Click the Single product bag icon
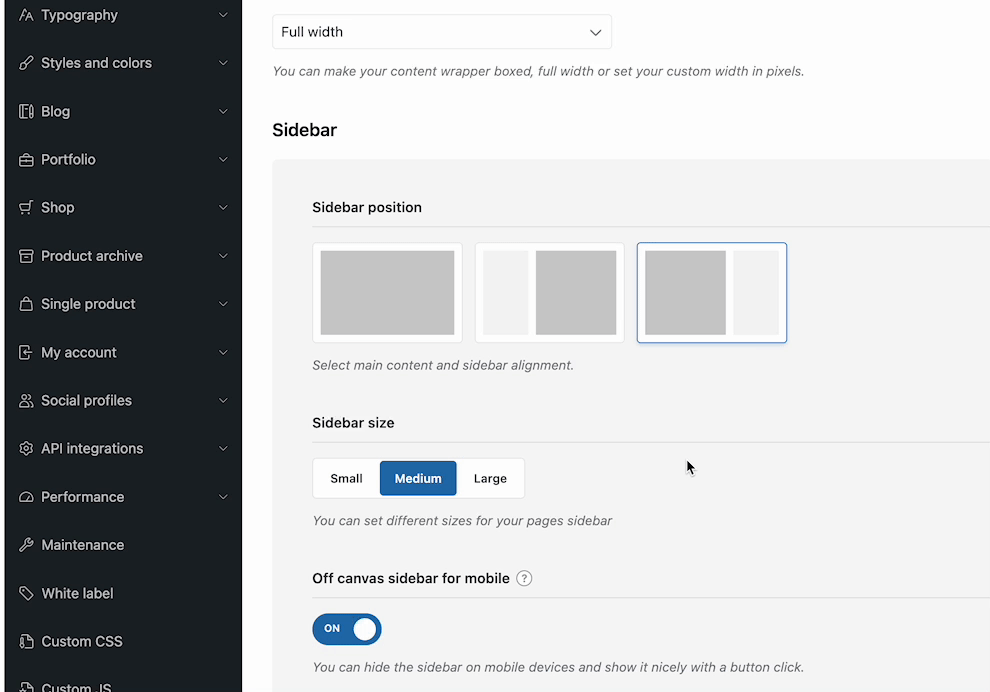 (x=26, y=304)
